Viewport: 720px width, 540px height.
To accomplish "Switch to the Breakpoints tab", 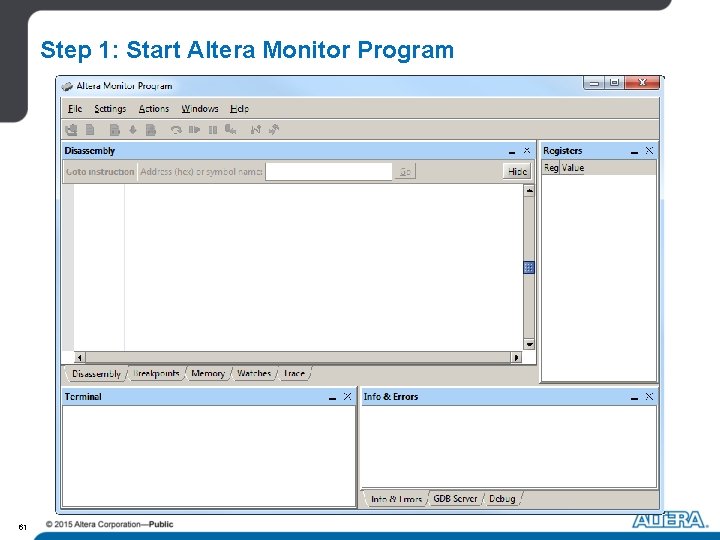I will coord(156,373).
